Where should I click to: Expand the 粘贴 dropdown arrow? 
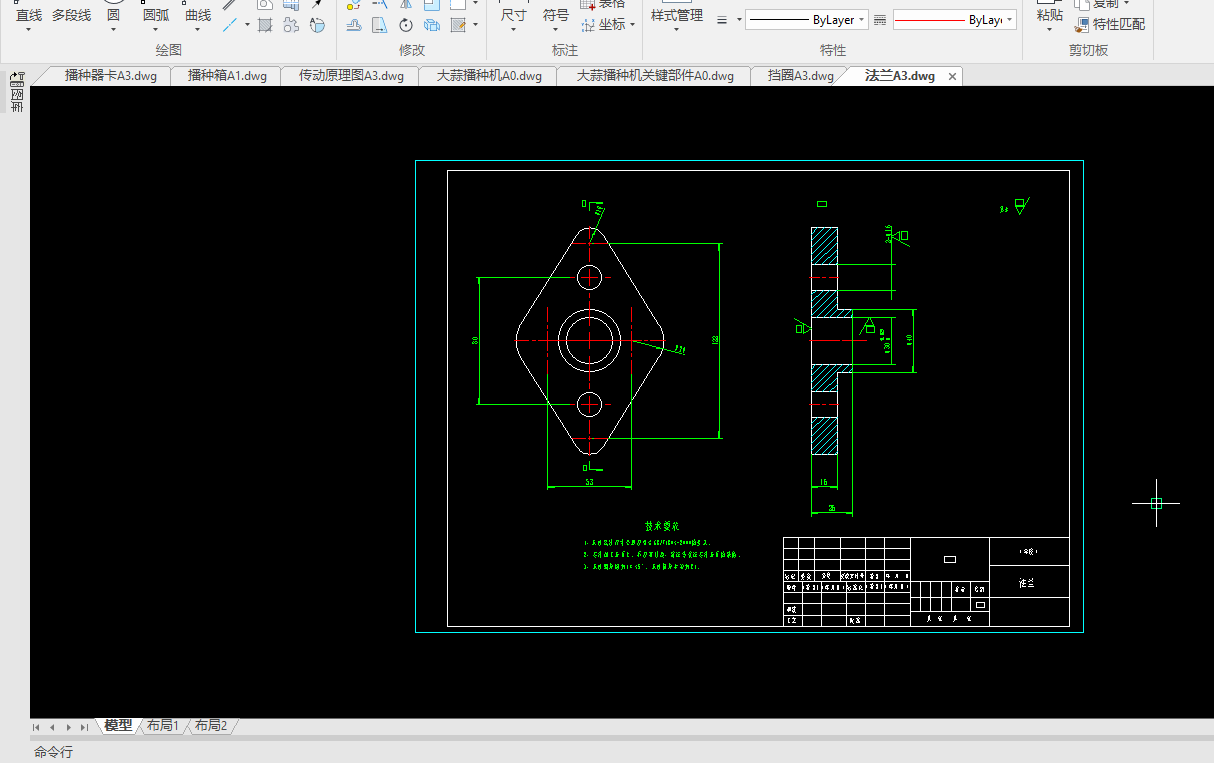(1050, 30)
